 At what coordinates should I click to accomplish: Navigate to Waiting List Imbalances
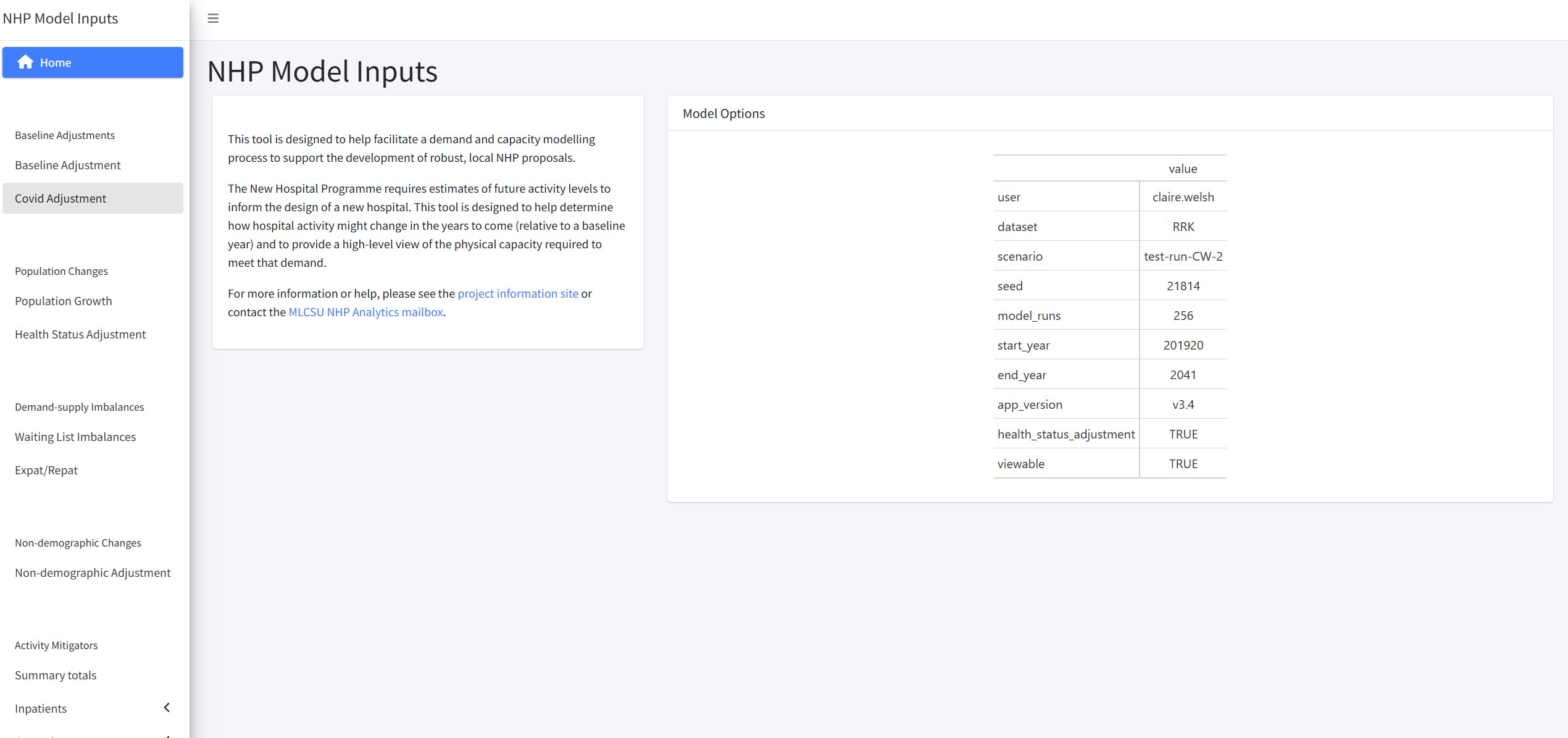pyautogui.click(x=75, y=437)
